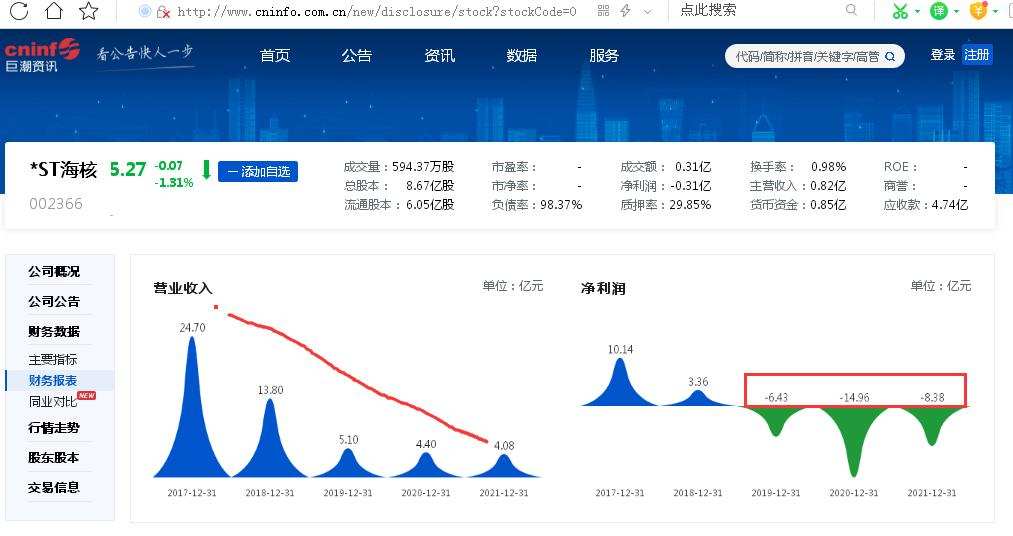Click the 10.14 net profit peak

click(620, 382)
